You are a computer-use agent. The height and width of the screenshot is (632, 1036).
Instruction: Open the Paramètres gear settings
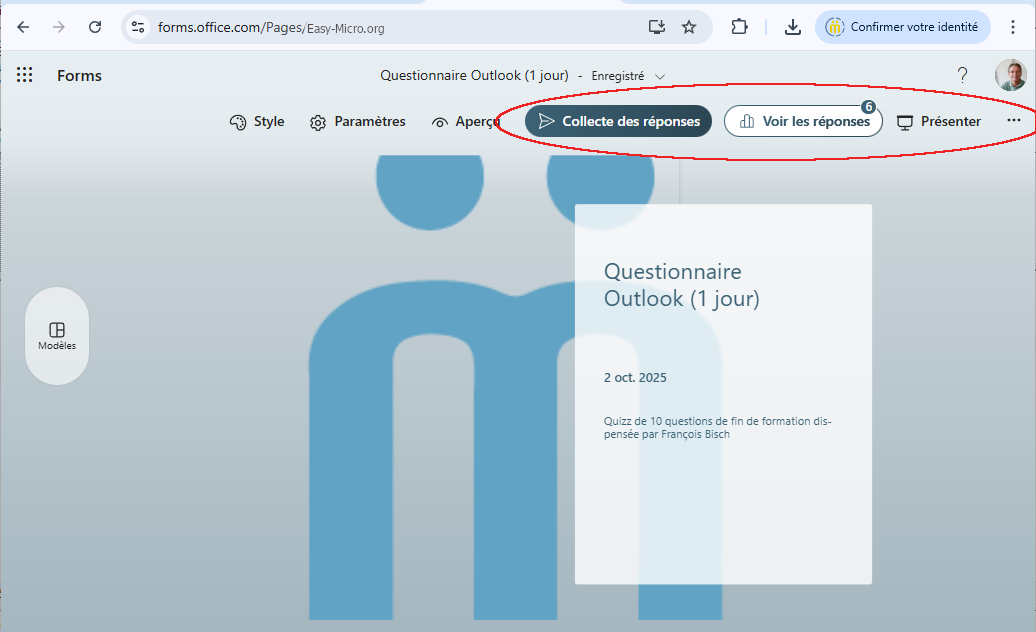pyautogui.click(x=357, y=122)
